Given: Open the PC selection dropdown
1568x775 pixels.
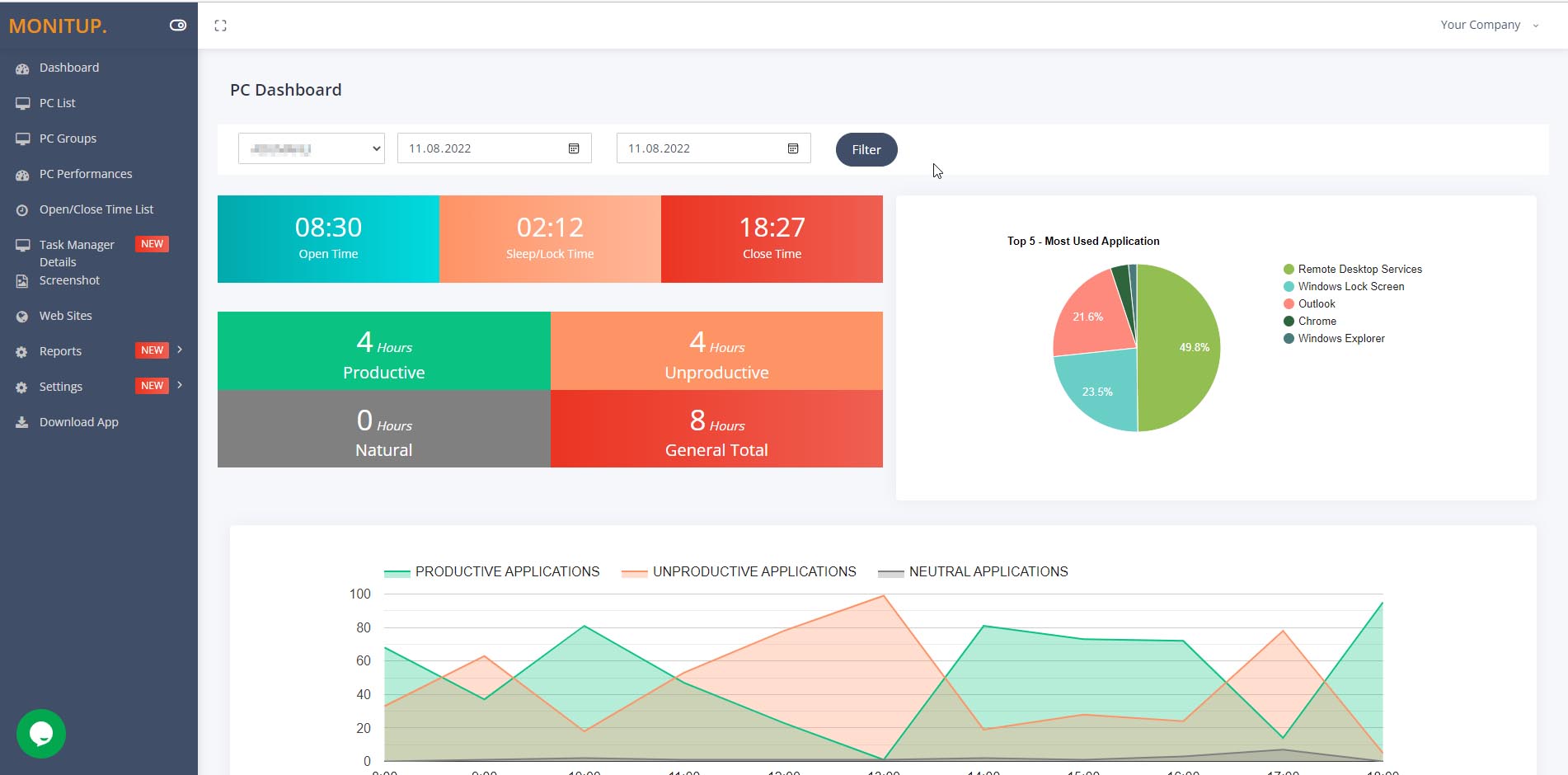Looking at the screenshot, I should pos(312,148).
